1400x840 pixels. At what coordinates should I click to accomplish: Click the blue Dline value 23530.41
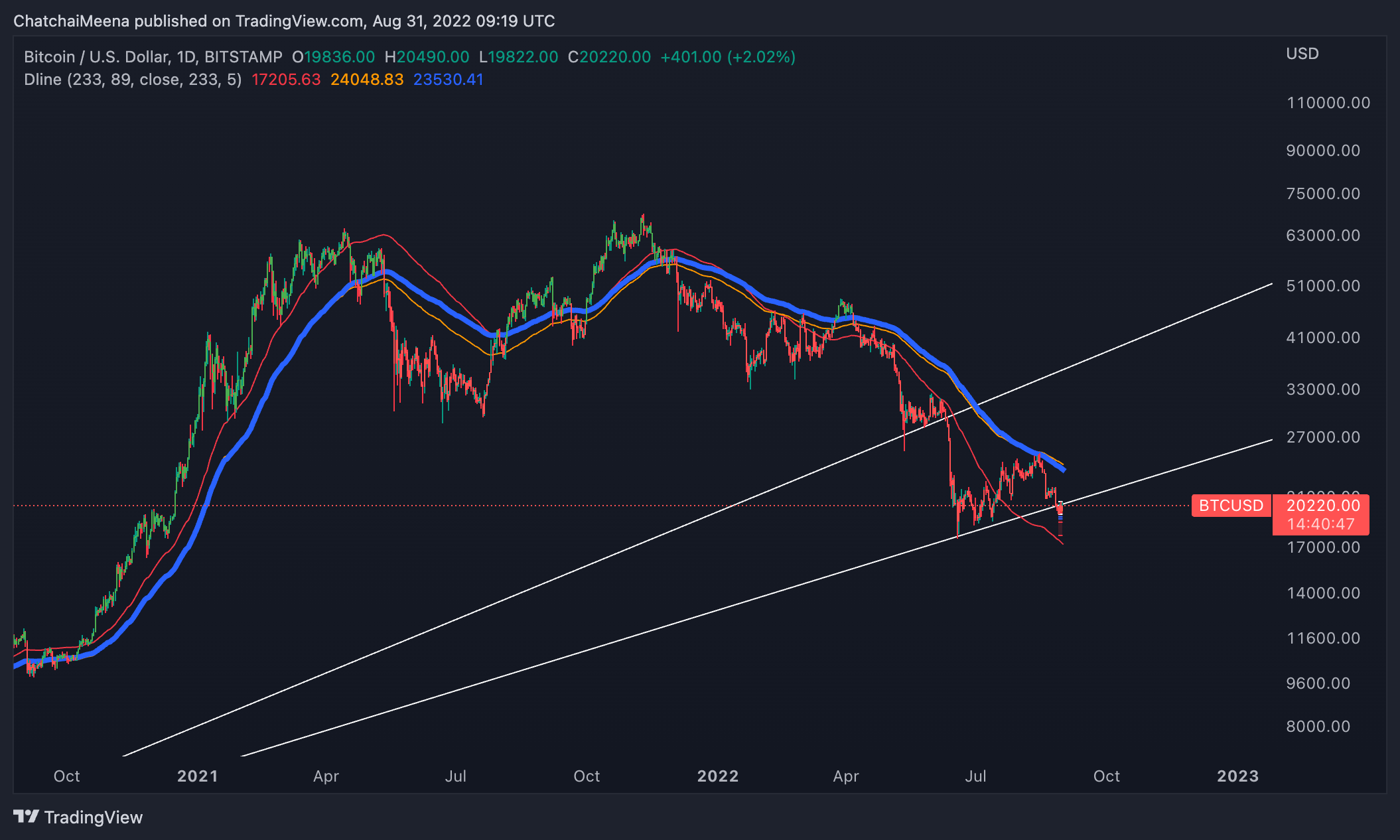pos(449,80)
